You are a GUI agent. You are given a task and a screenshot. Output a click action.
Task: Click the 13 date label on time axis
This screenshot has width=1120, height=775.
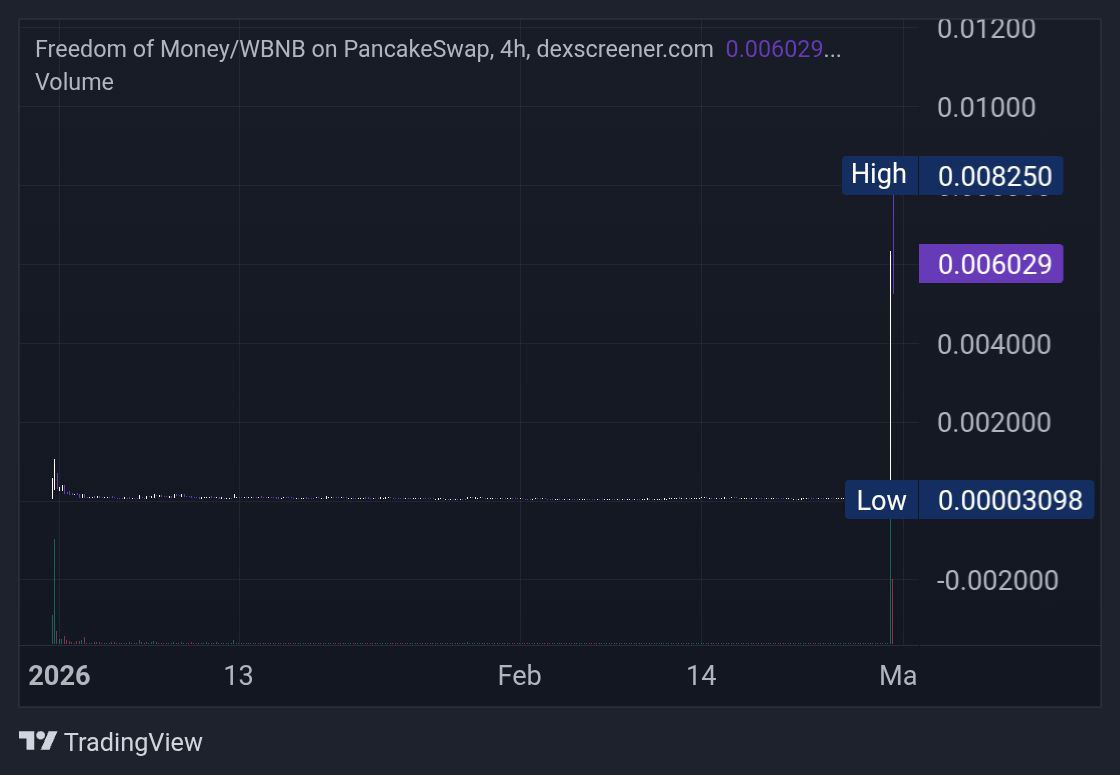point(238,675)
